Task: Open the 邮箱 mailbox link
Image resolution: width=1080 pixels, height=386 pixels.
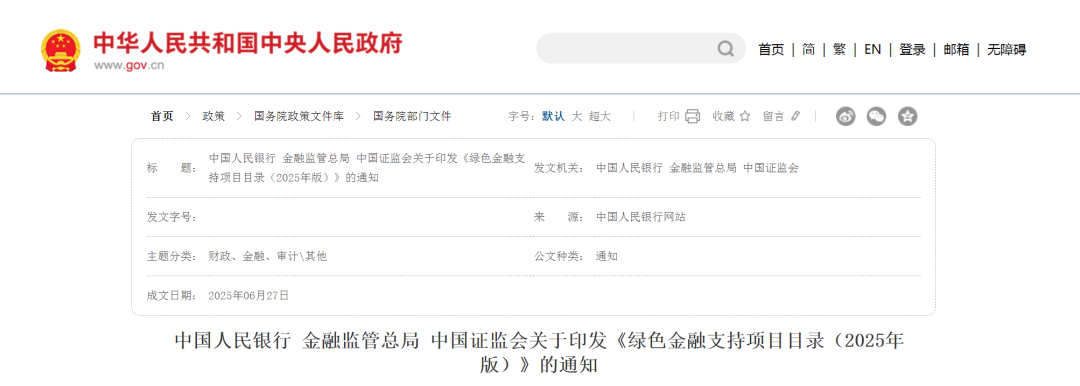Action: (x=956, y=50)
